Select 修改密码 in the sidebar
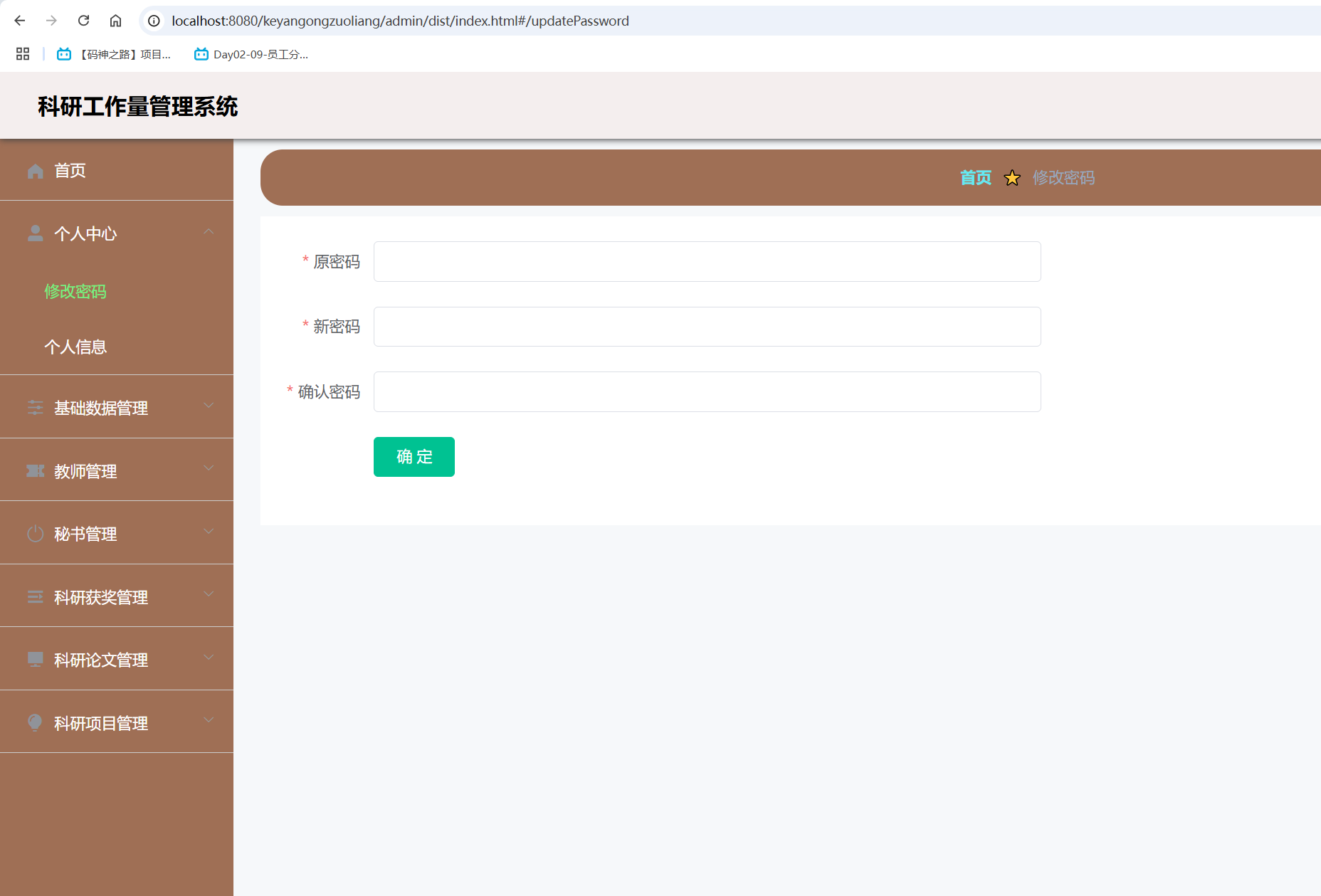The image size is (1321, 896). pos(75,291)
